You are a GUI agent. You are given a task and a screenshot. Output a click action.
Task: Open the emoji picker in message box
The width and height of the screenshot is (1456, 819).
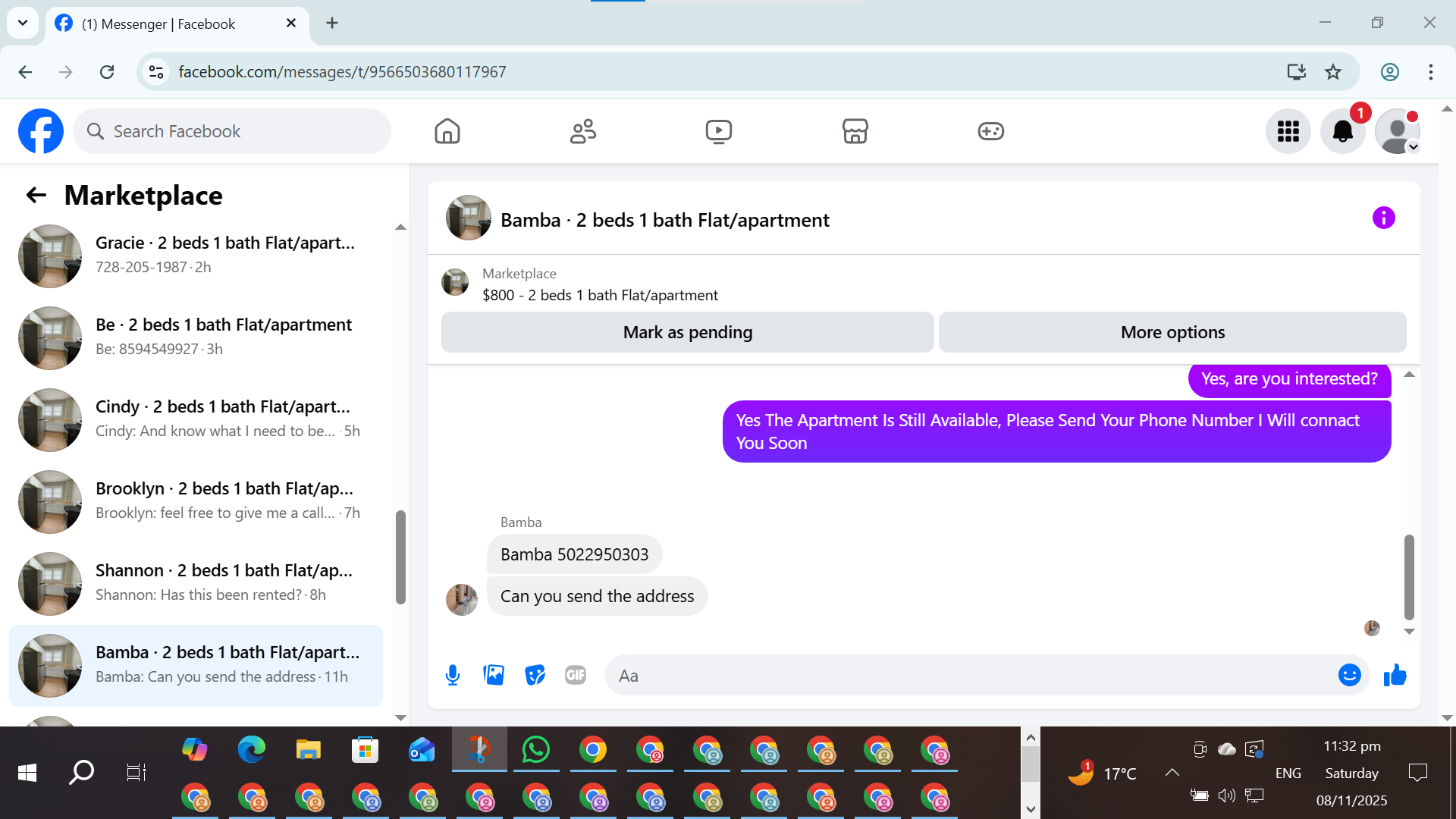(x=1349, y=675)
